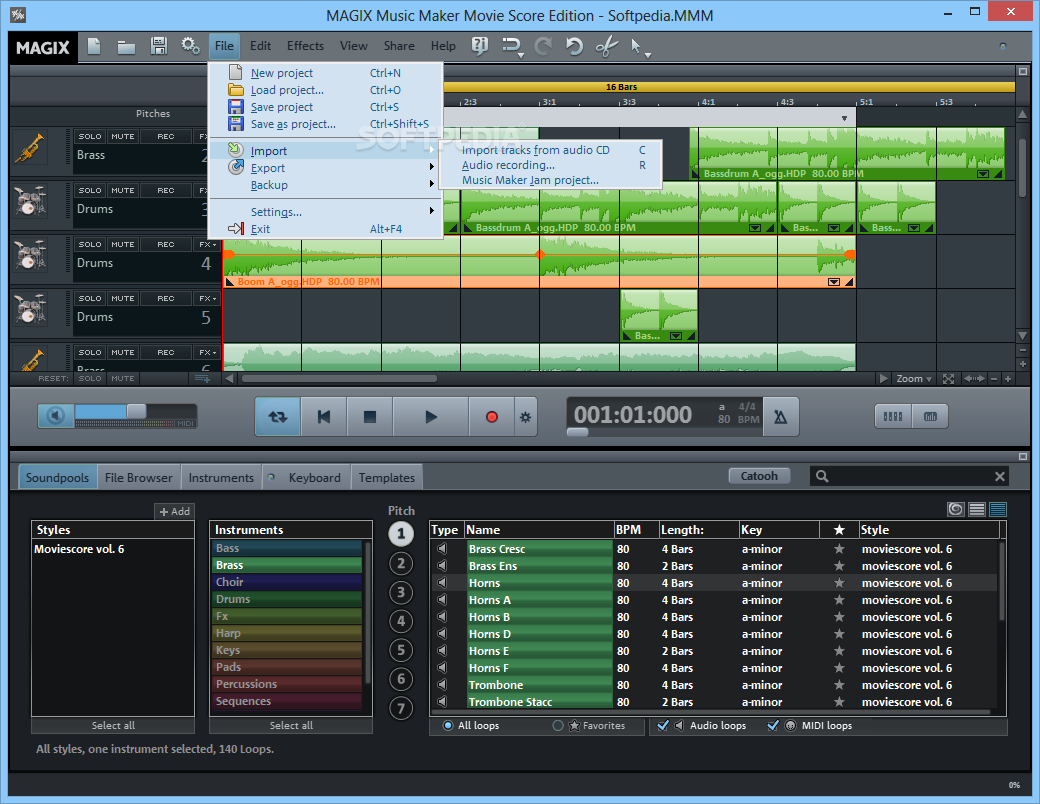Jump to start with the rewind button
Image resolution: width=1040 pixels, height=804 pixels.
coord(324,417)
